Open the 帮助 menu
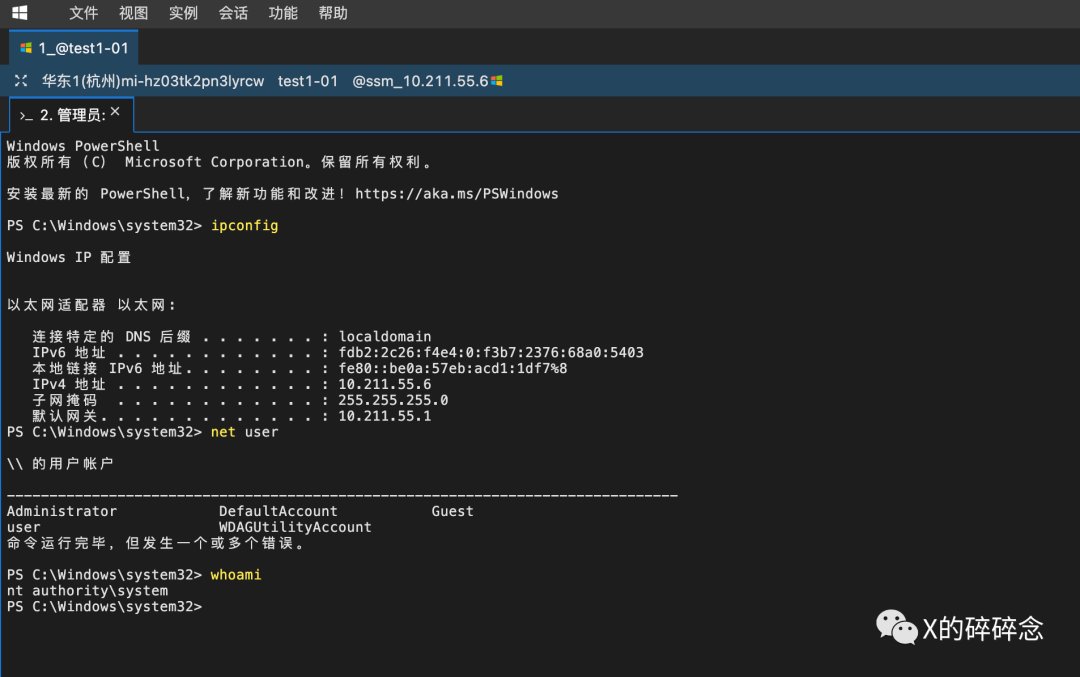 [333, 13]
